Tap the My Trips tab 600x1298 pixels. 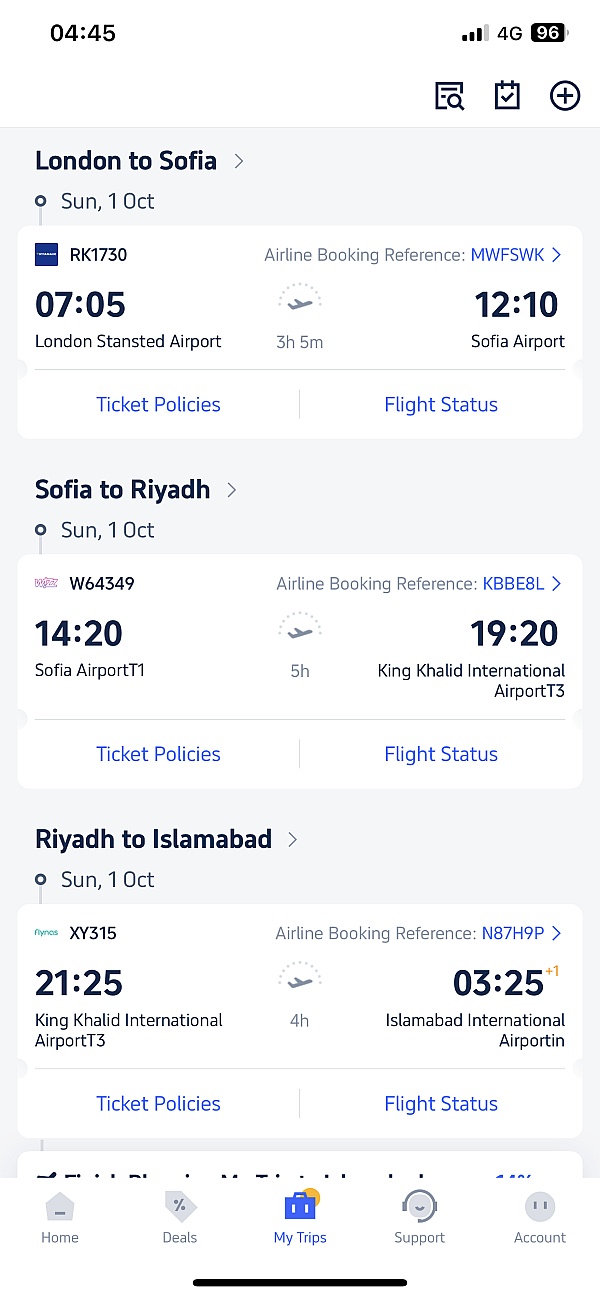click(300, 1218)
